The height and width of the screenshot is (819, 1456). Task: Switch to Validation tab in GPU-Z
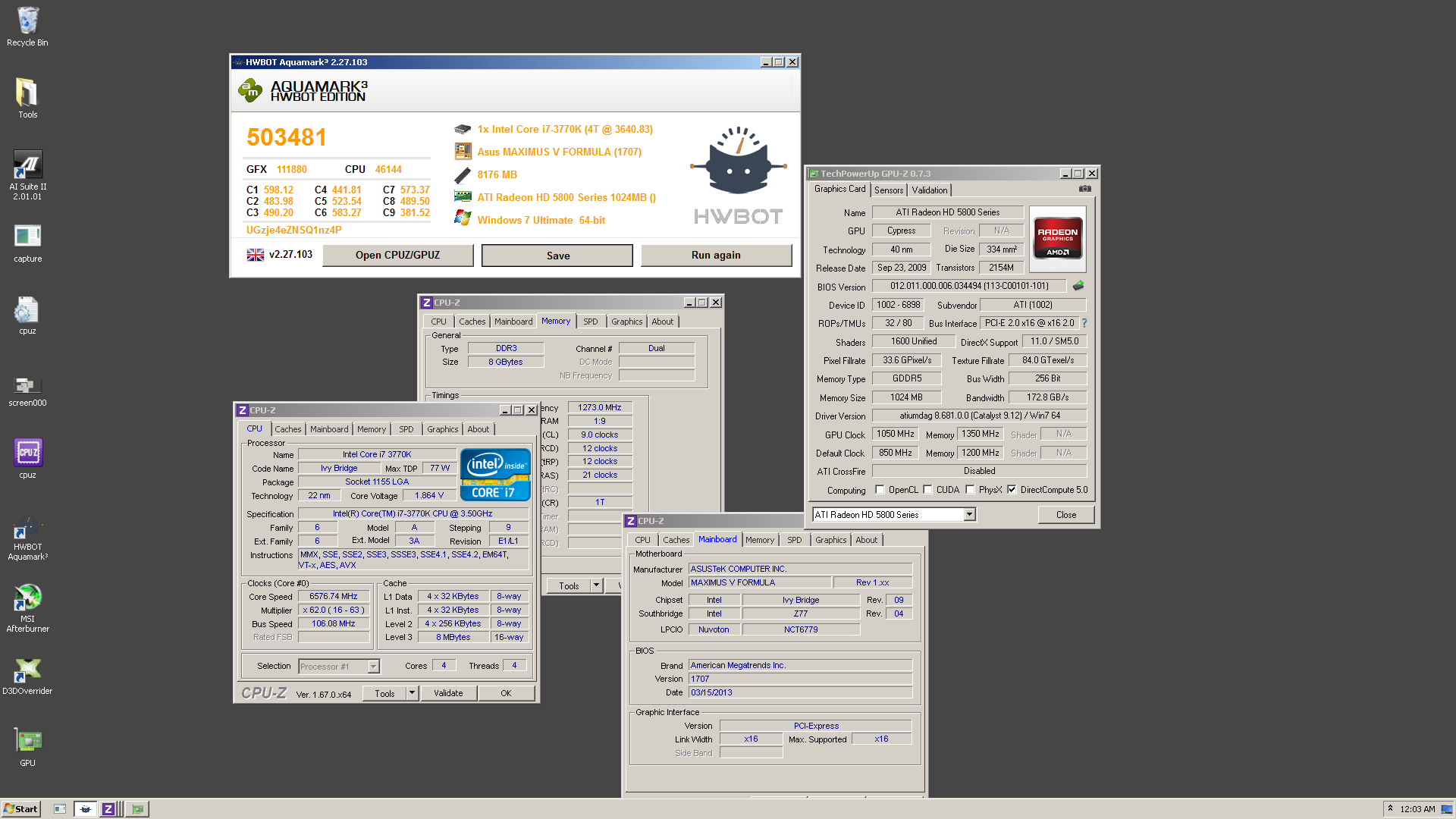[x=929, y=190]
